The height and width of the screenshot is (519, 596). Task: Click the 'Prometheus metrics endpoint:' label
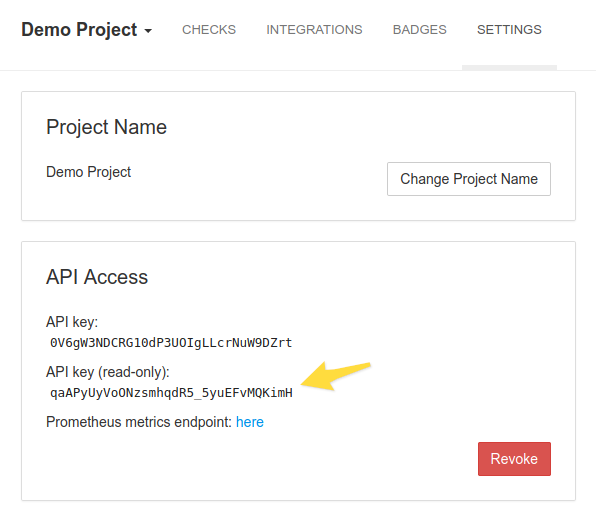tap(139, 422)
